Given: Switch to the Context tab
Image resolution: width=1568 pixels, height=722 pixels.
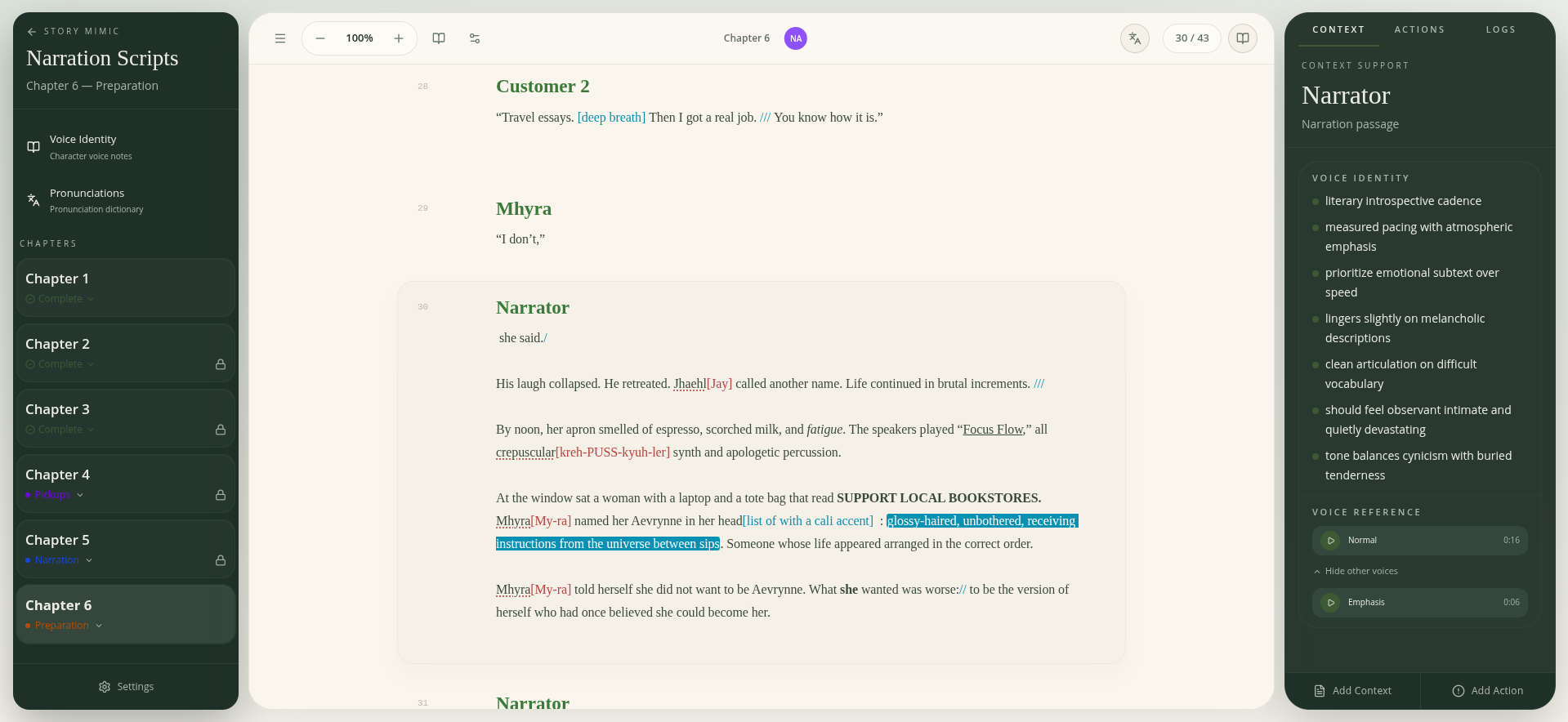Looking at the screenshot, I should tap(1338, 29).
